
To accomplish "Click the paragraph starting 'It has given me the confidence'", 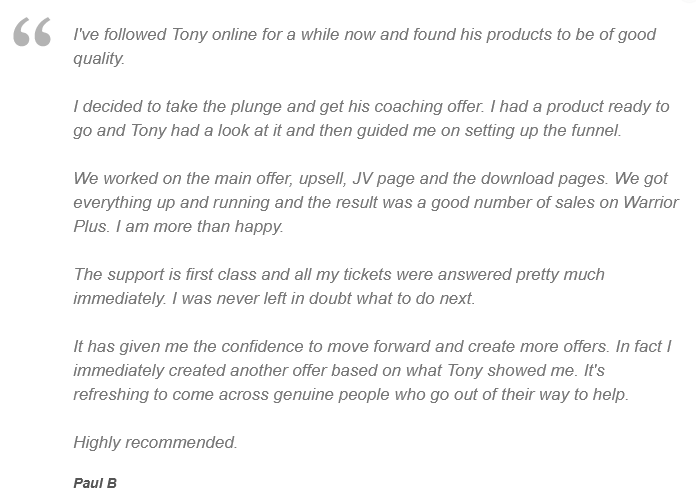I will coord(372,370).
